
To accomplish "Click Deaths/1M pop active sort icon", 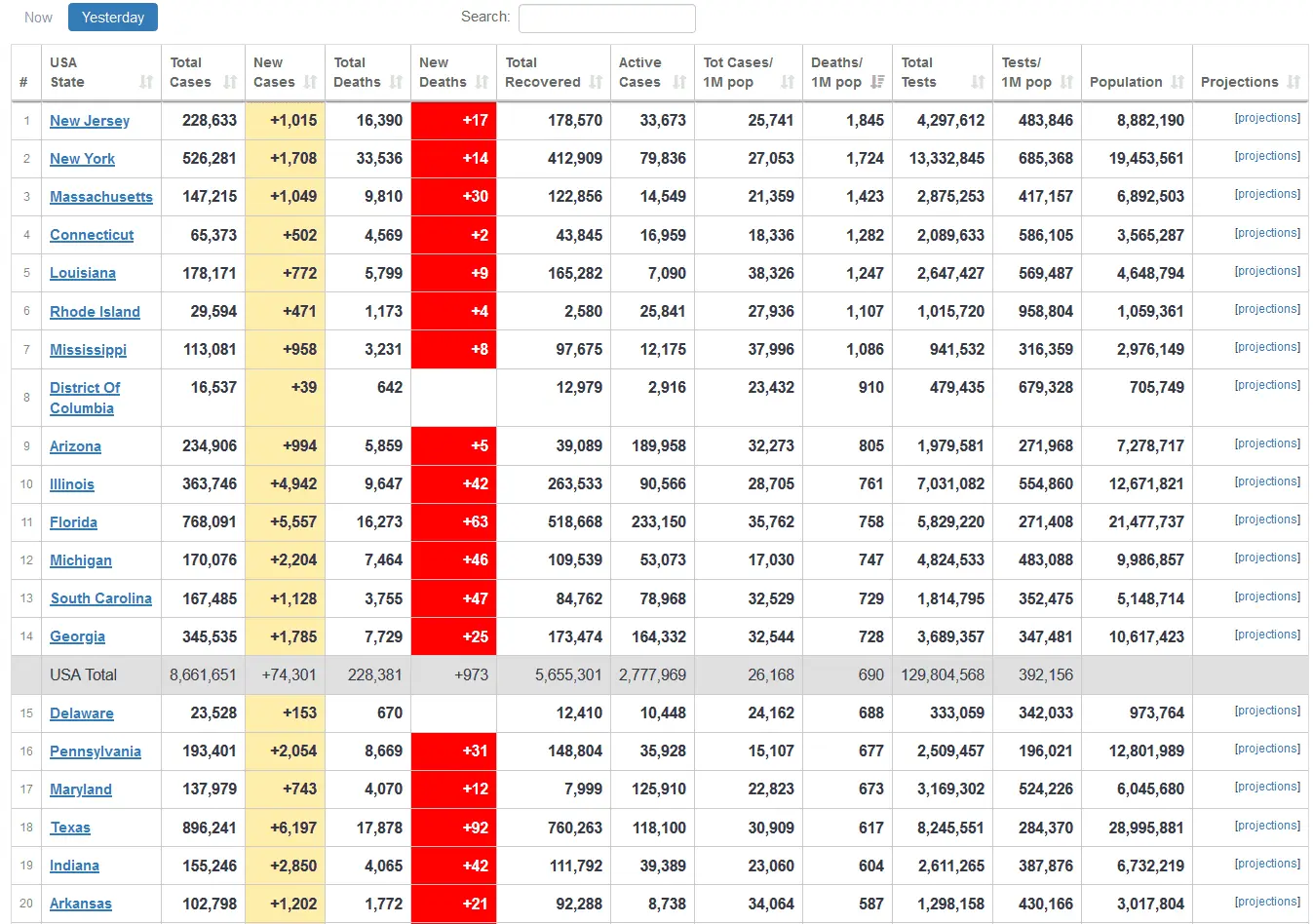I will (877, 83).
